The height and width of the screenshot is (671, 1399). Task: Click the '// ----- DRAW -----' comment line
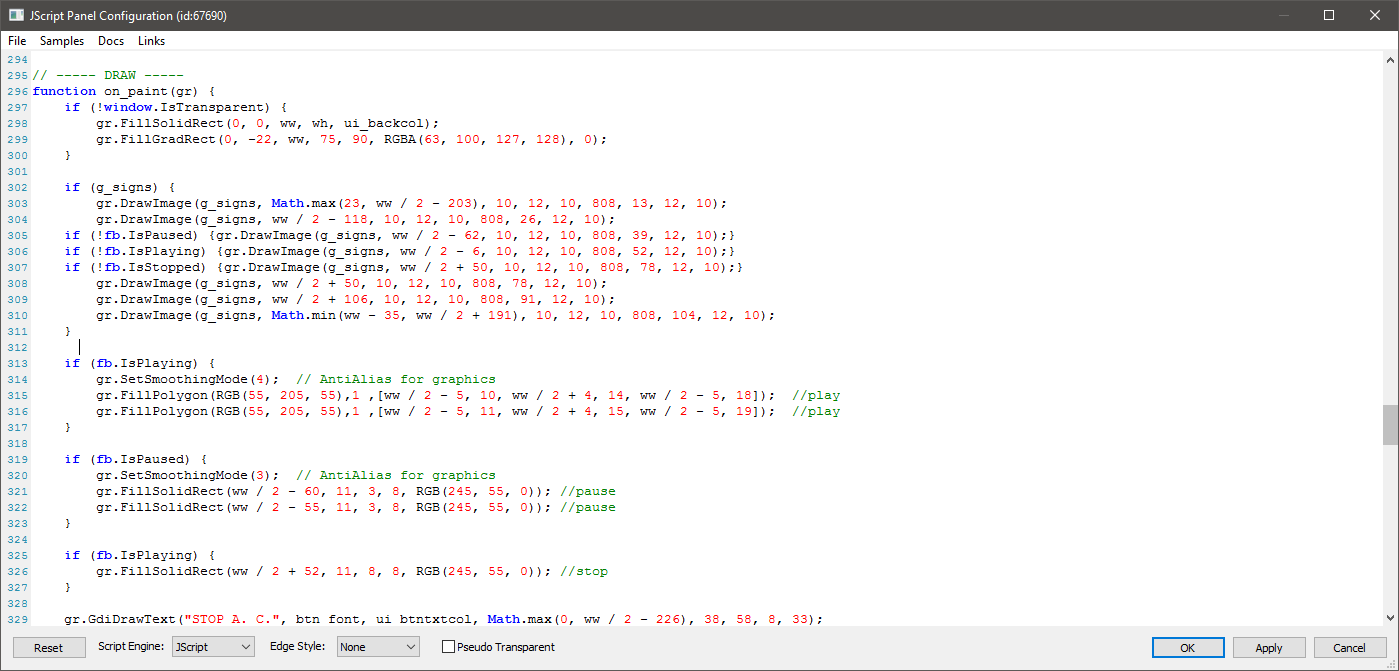tap(108, 75)
